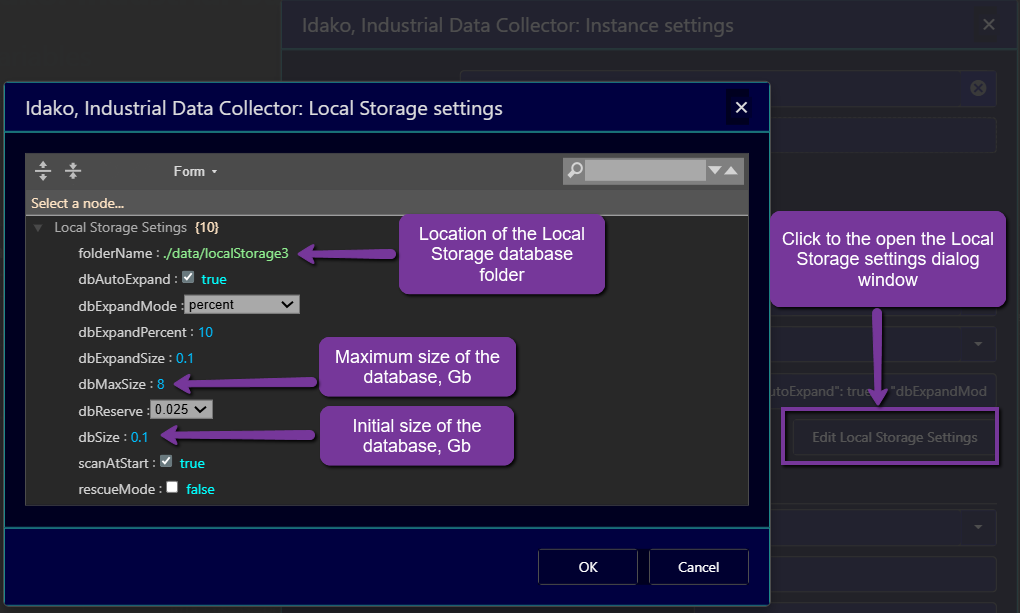Click the expand all nodes icon
This screenshot has width=1020, height=613.
coord(43,170)
